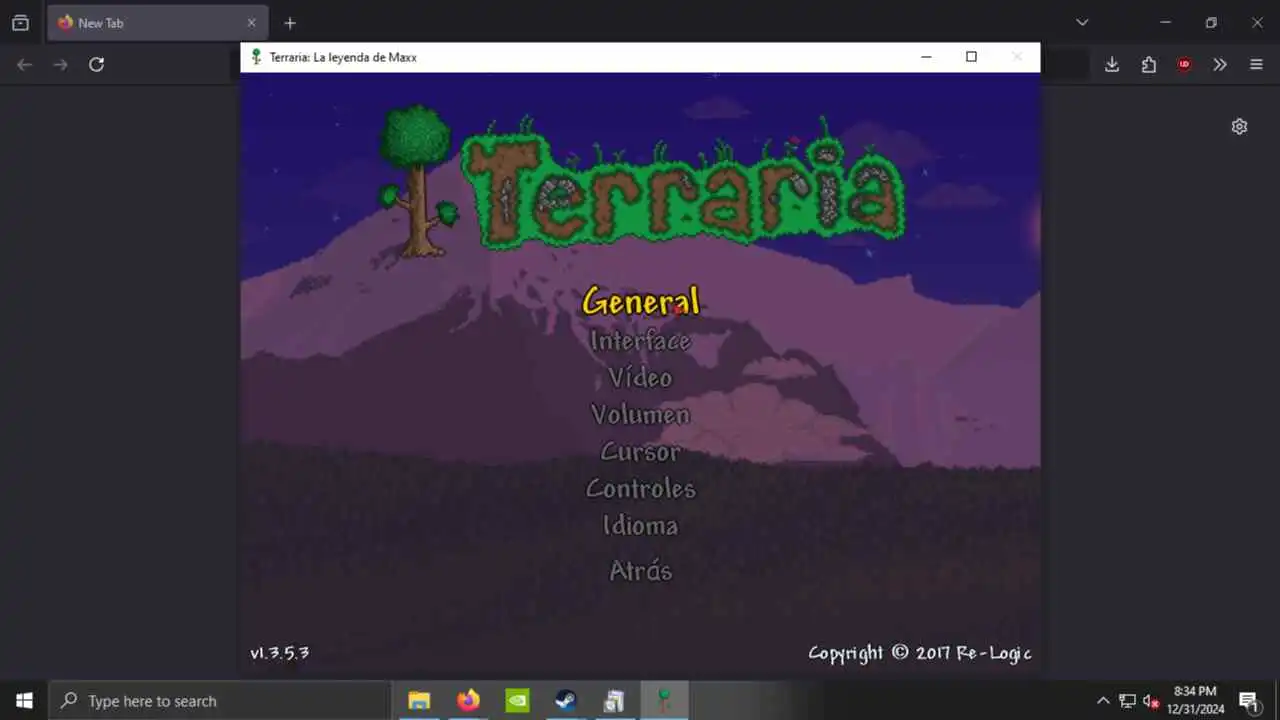Open Firefox from the taskbar

(468, 701)
